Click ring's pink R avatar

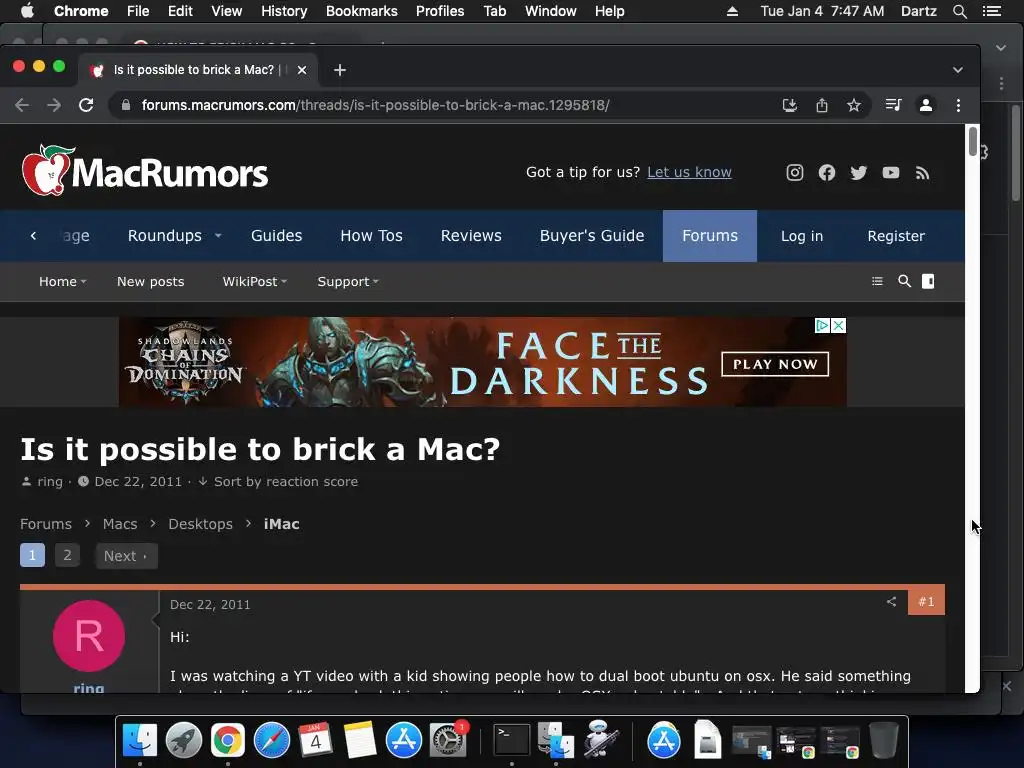pos(89,636)
